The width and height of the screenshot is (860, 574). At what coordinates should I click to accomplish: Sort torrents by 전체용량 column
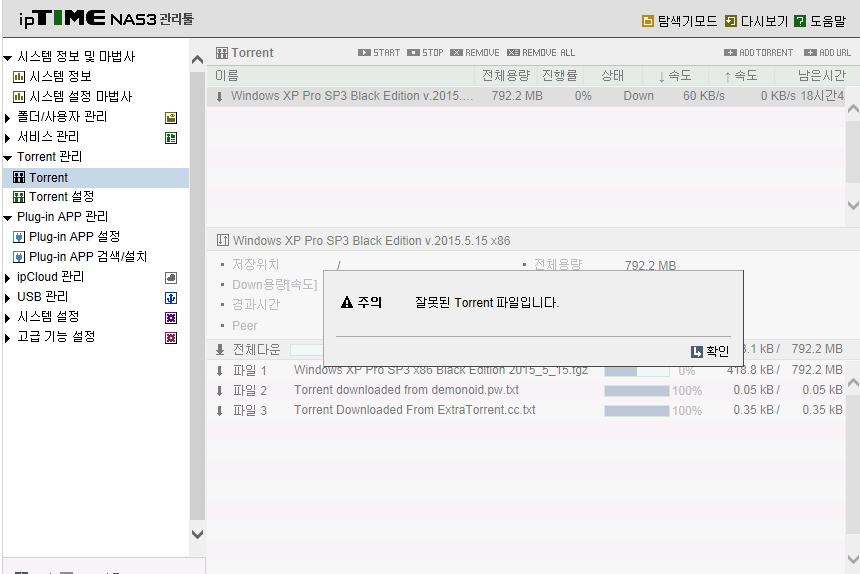506,76
